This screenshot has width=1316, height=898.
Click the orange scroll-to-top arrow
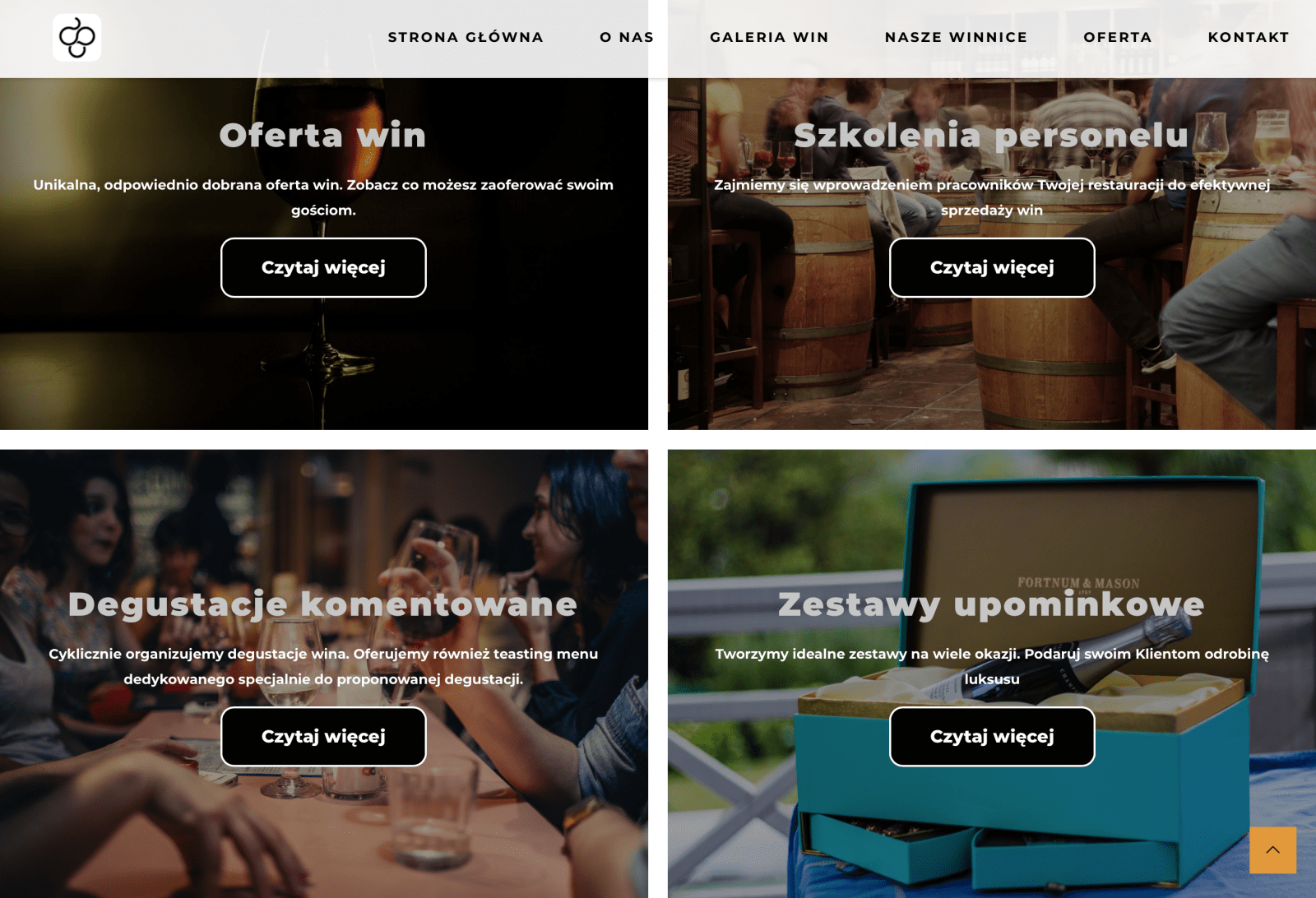tap(1272, 849)
